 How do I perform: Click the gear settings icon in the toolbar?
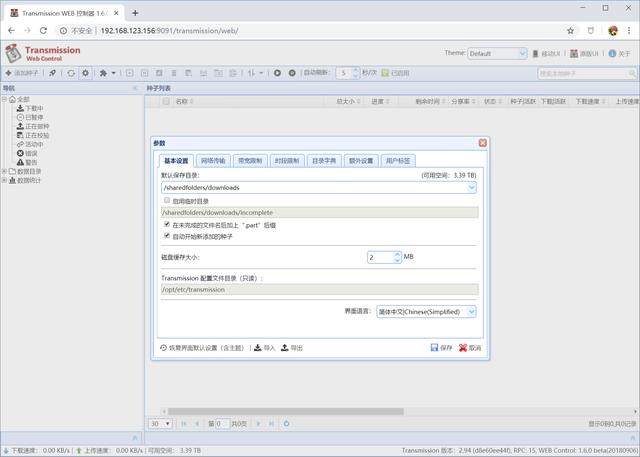tap(85, 73)
